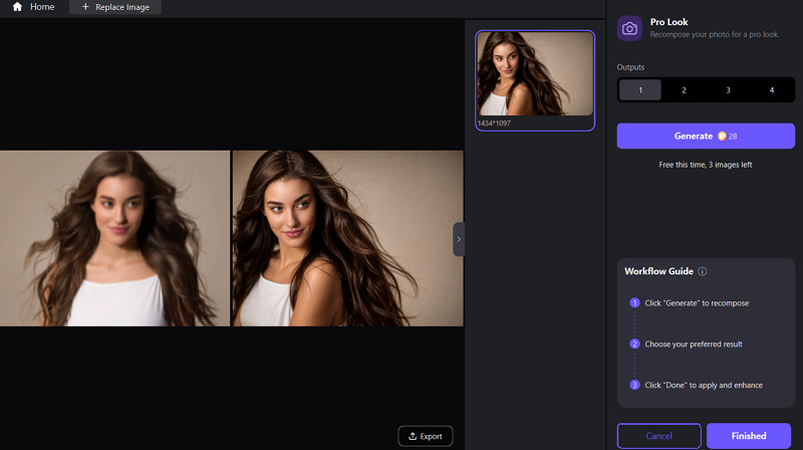This screenshot has width=803, height=450.
Task: Click the original blurry photo on canvas
Action: [x=115, y=238]
